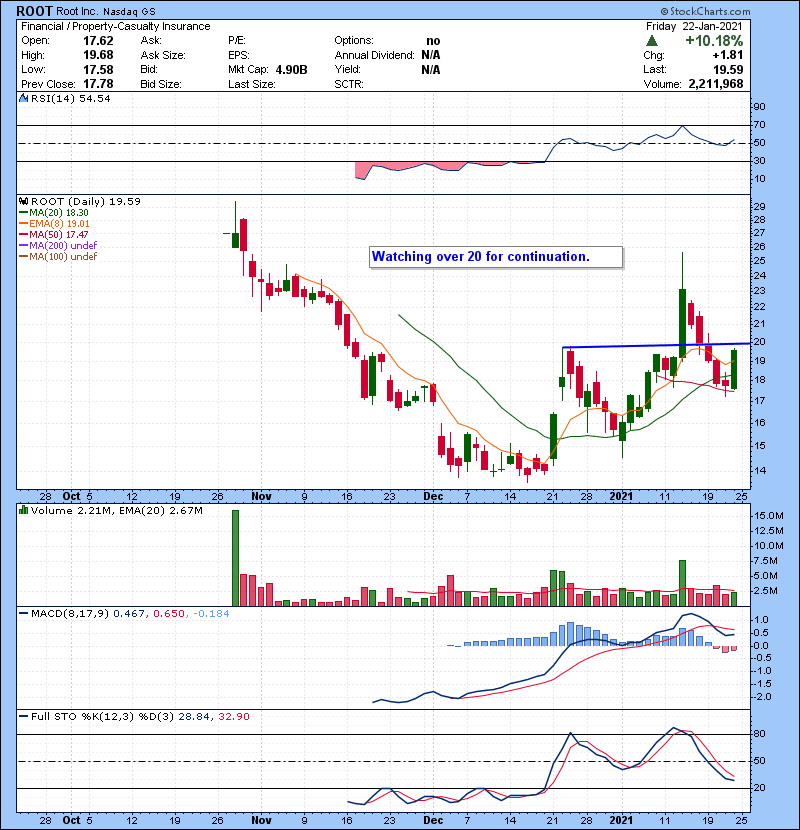
Task: Click the RSI(14) 54.54 legend label
Action: [x=70, y=98]
